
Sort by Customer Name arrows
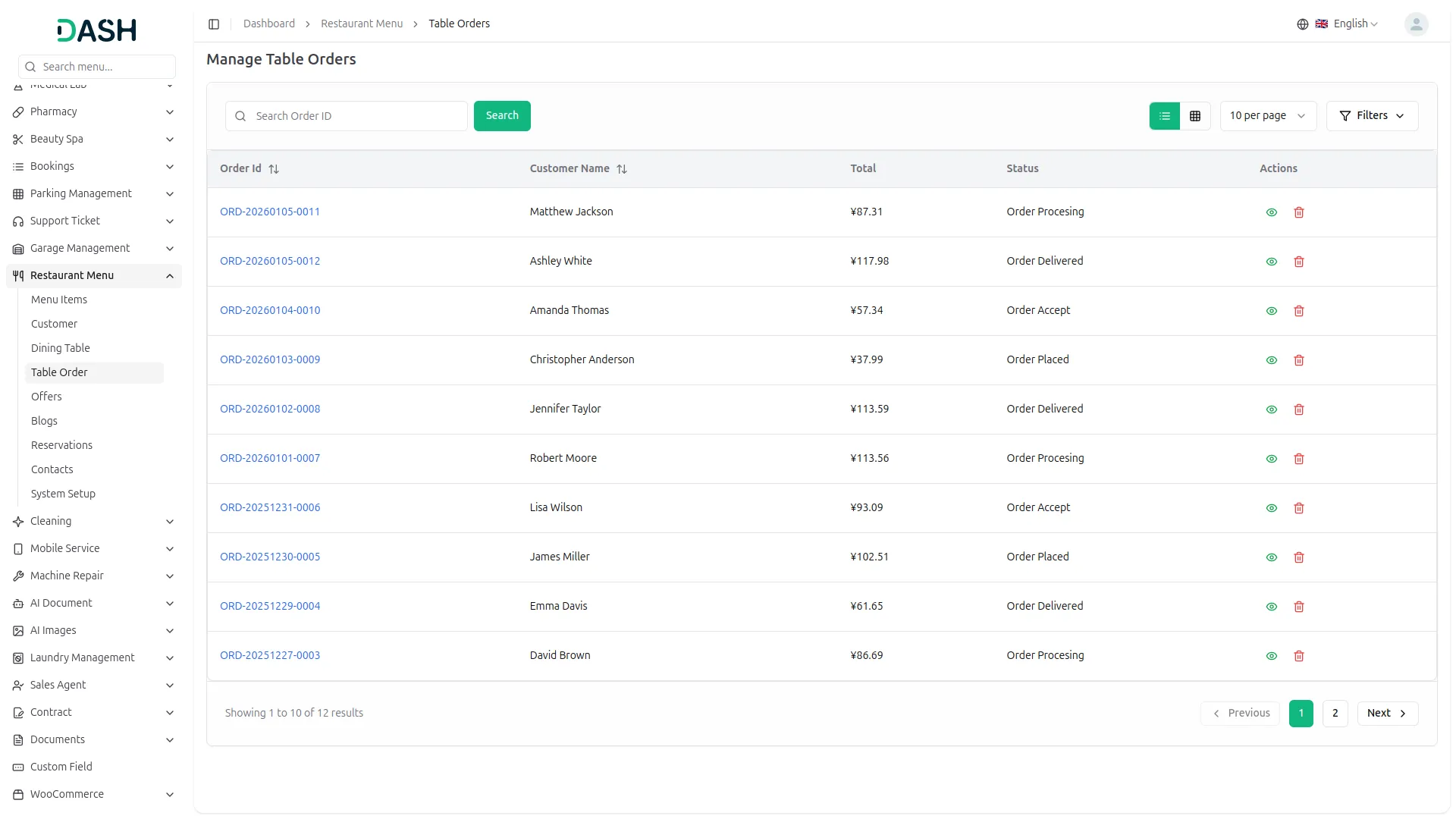point(622,169)
